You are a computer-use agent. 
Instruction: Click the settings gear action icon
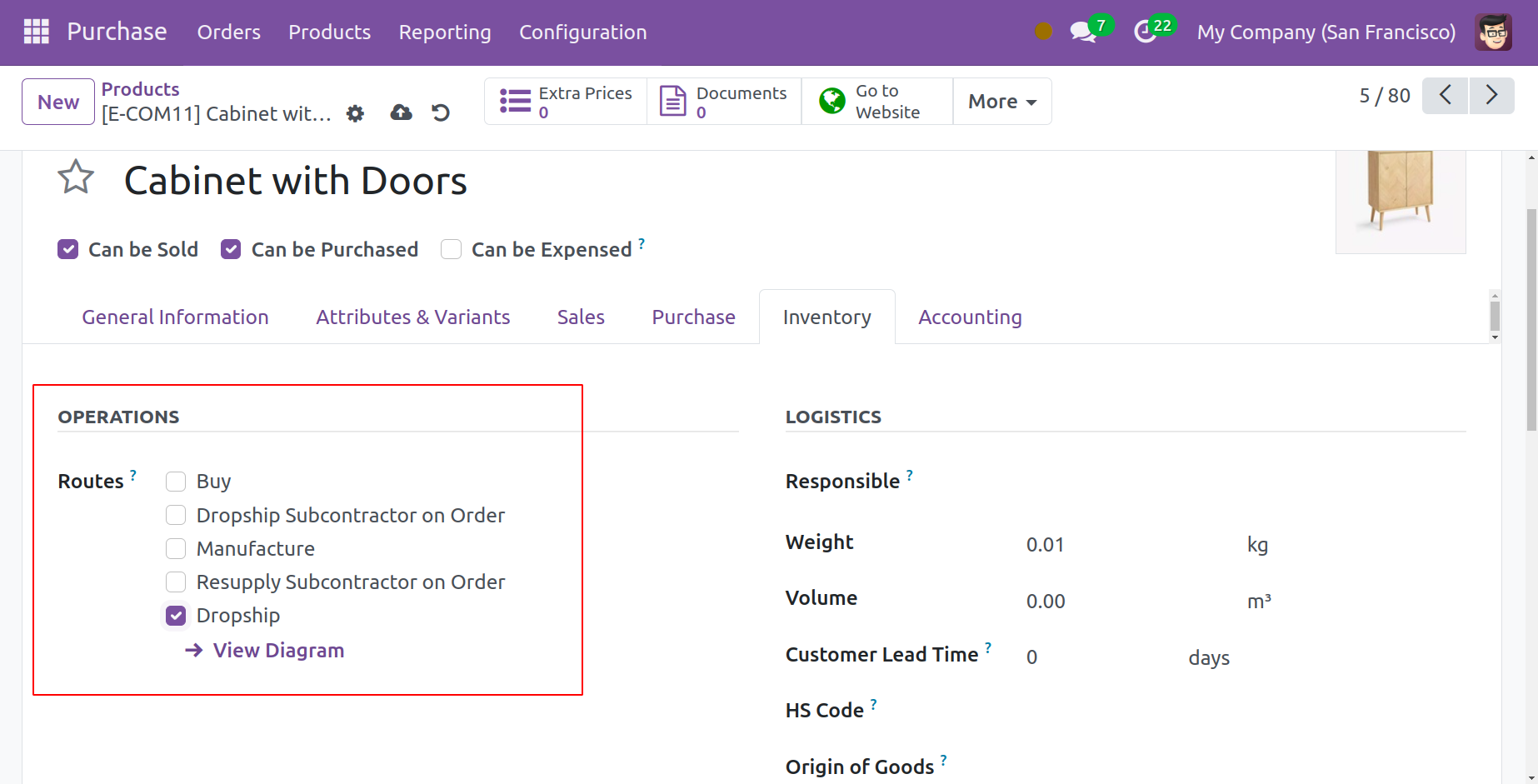click(356, 113)
